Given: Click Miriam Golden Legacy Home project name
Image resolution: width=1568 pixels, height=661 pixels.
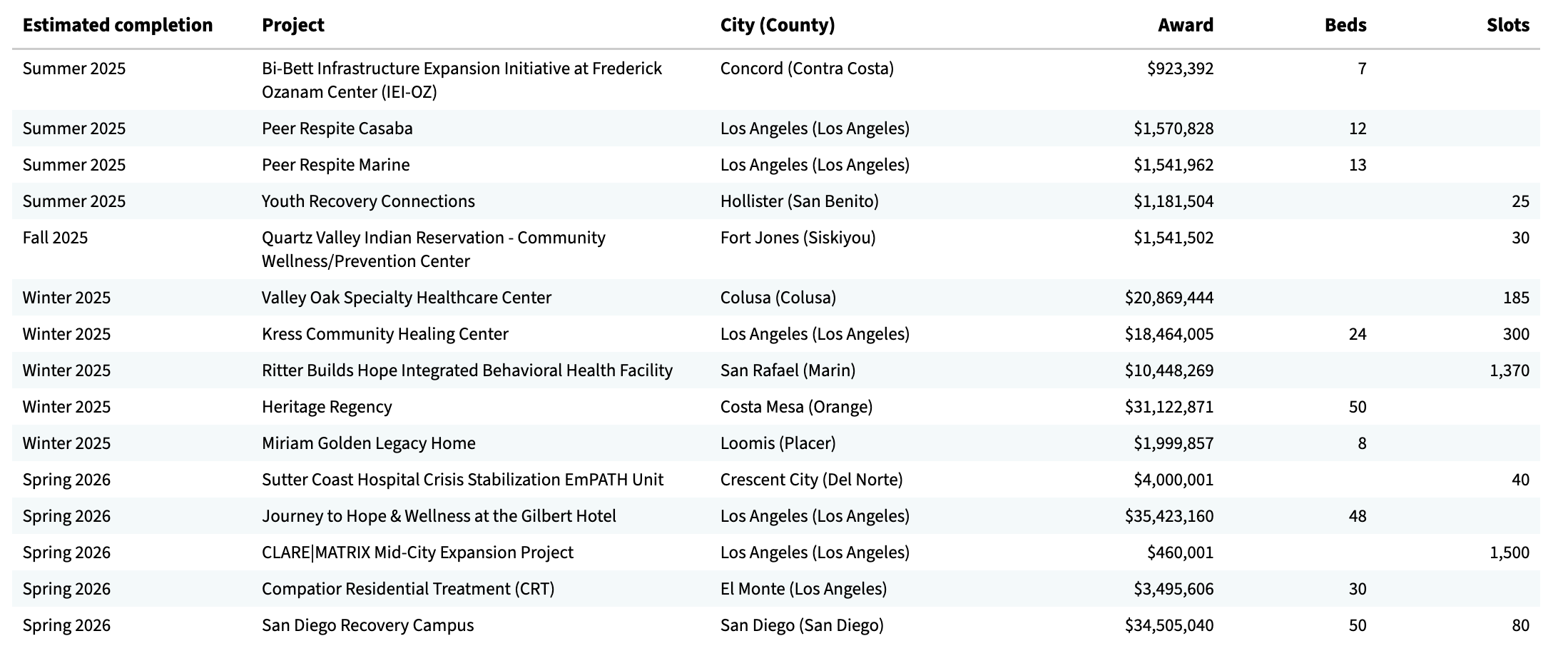Looking at the screenshot, I should [368, 443].
